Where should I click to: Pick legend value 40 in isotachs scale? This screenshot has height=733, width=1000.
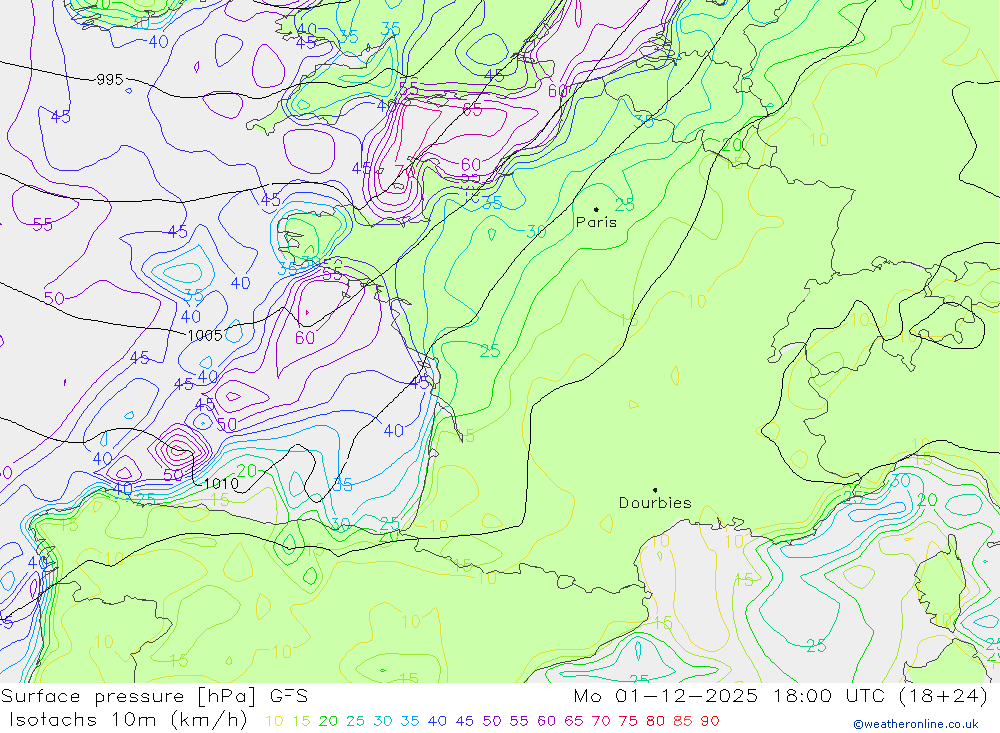pyautogui.click(x=437, y=721)
